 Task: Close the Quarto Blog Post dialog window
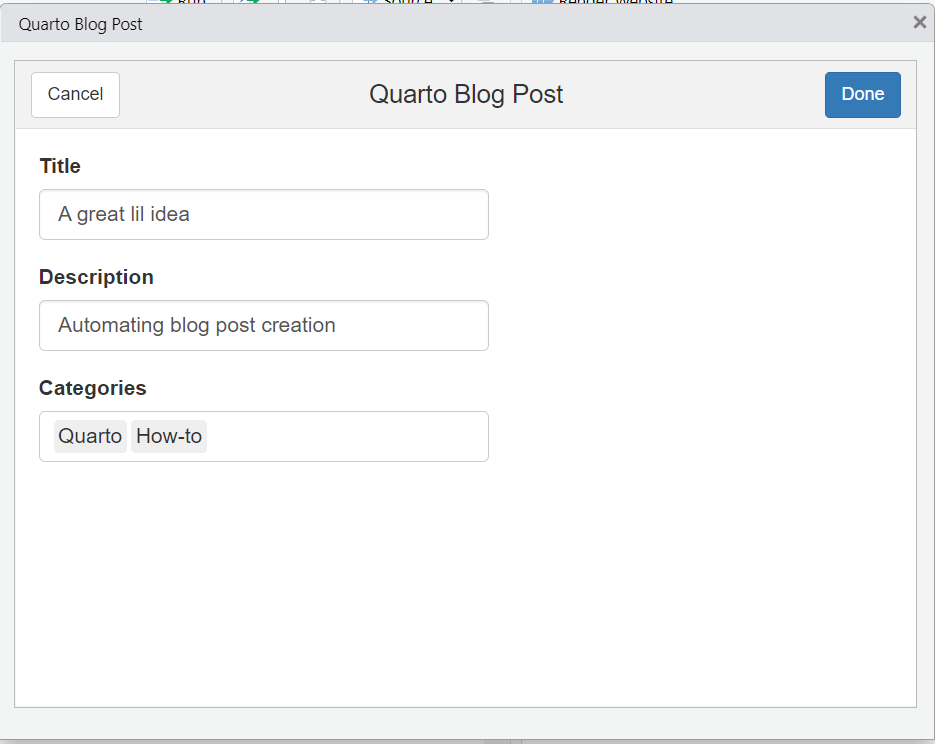point(919,23)
